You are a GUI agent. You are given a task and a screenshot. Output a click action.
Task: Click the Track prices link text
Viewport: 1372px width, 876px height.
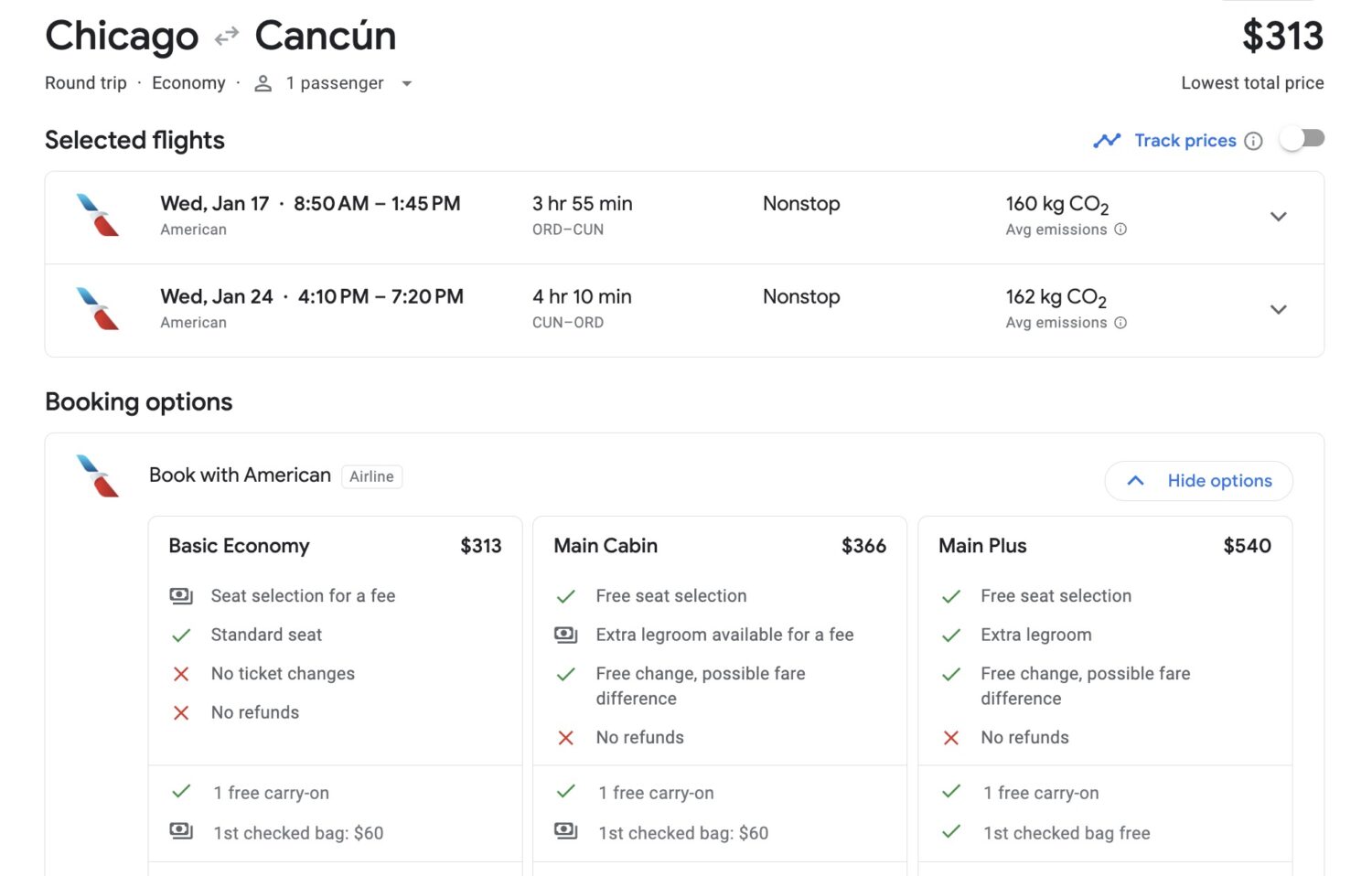1185,140
